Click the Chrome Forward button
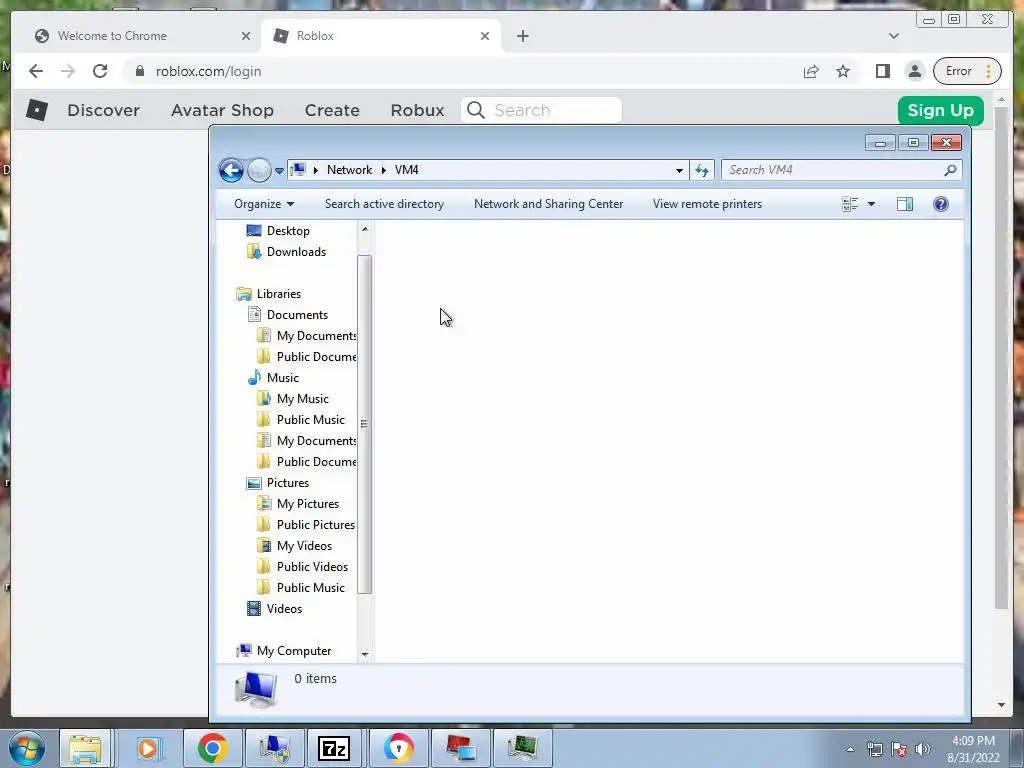The image size is (1024, 768). pyautogui.click(x=68, y=71)
